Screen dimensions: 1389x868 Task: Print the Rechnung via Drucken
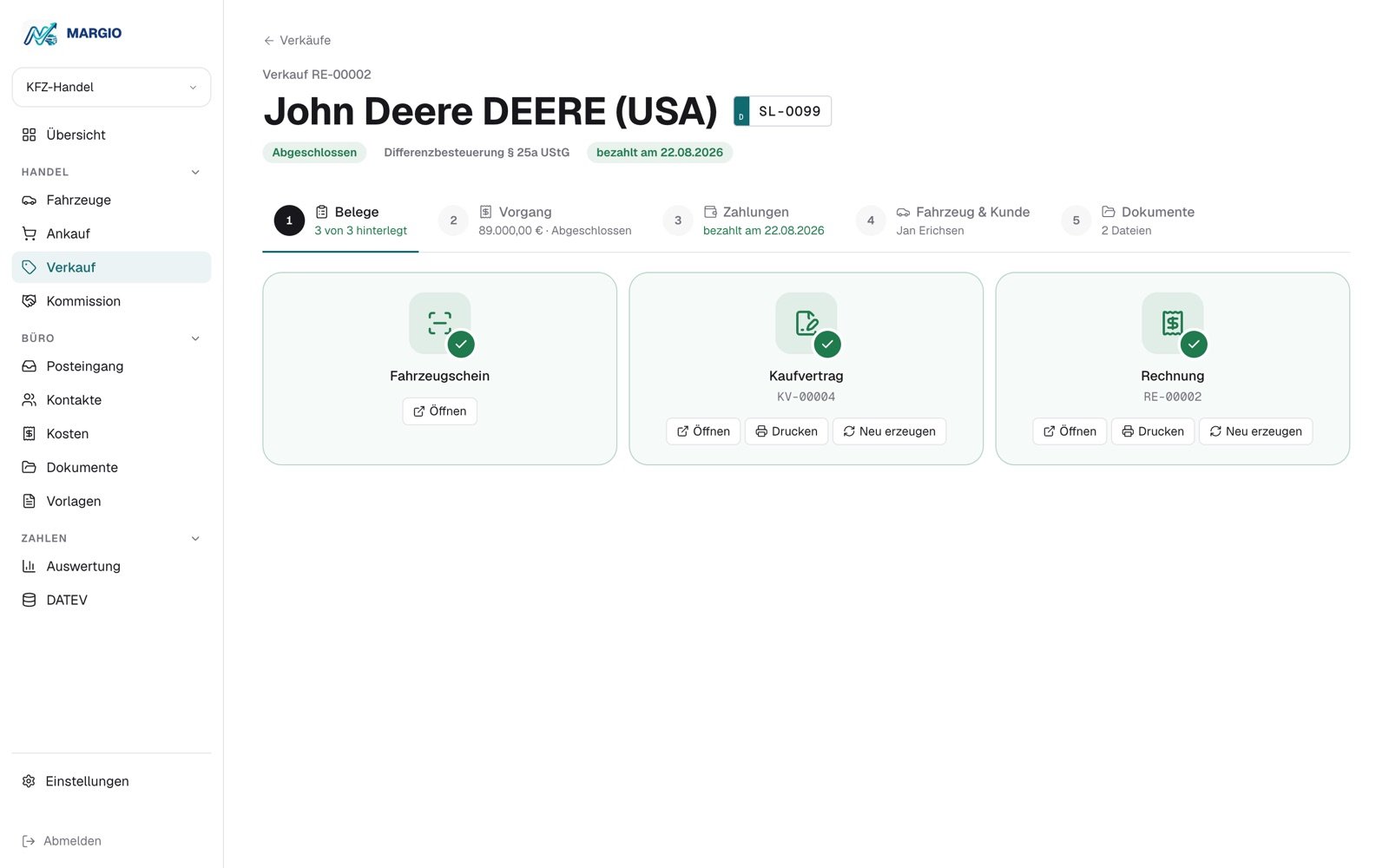click(x=1153, y=431)
